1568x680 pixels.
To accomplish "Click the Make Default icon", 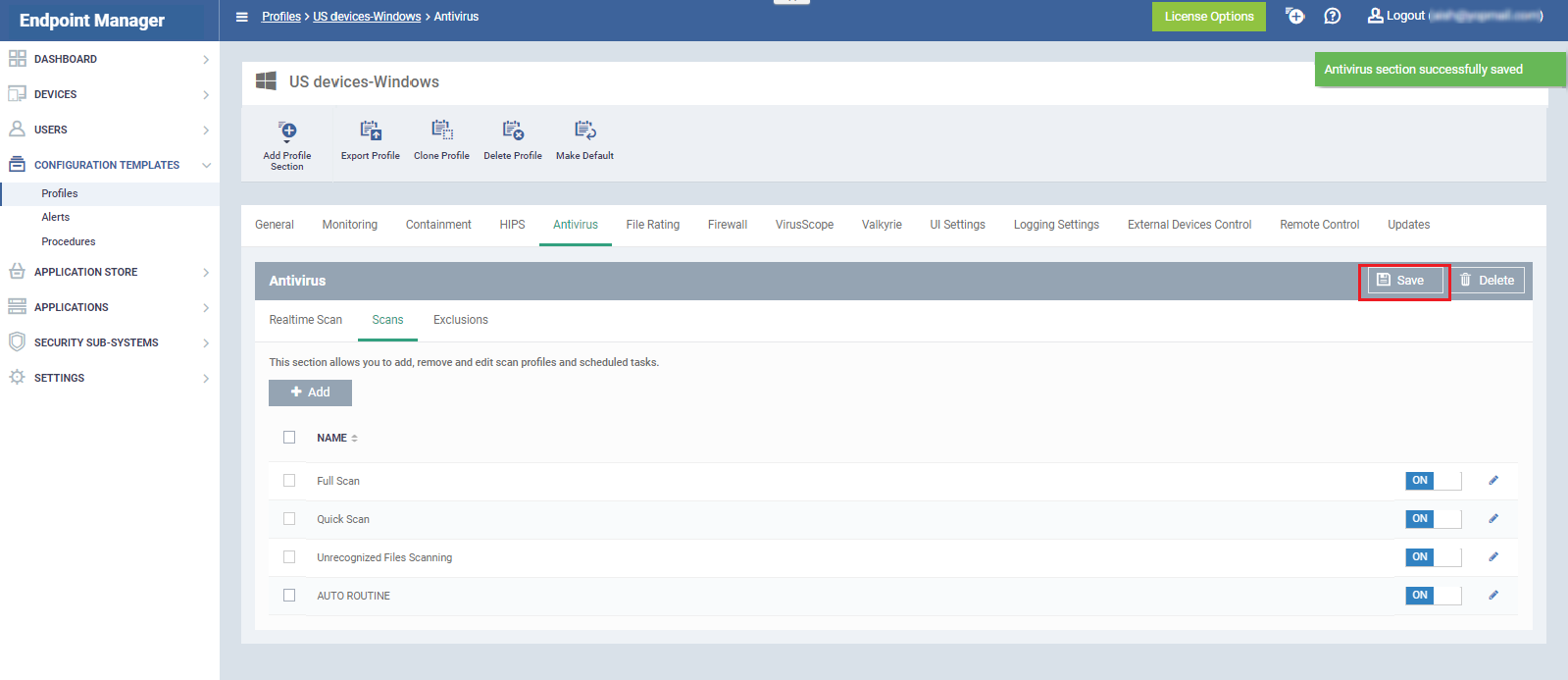I will tap(585, 131).
